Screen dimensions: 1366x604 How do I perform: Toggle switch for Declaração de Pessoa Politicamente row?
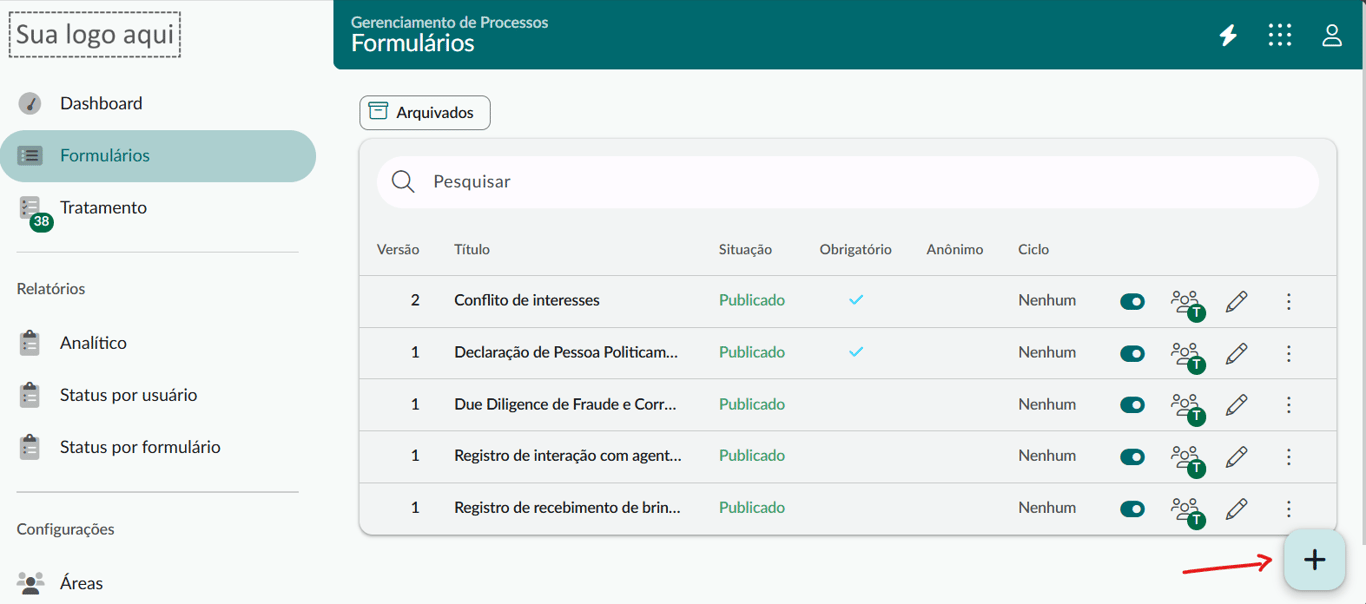coord(1132,353)
